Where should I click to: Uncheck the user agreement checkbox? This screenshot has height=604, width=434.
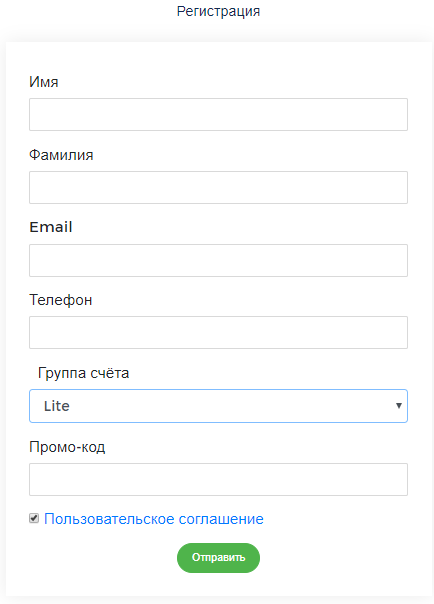click(x=34, y=518)
